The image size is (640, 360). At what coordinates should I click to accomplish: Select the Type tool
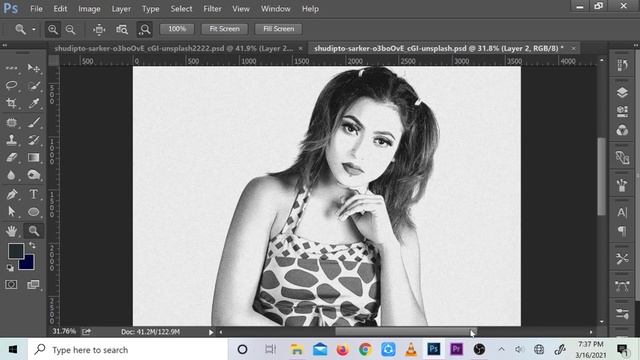pyautogui.click(x=33, y=194)
